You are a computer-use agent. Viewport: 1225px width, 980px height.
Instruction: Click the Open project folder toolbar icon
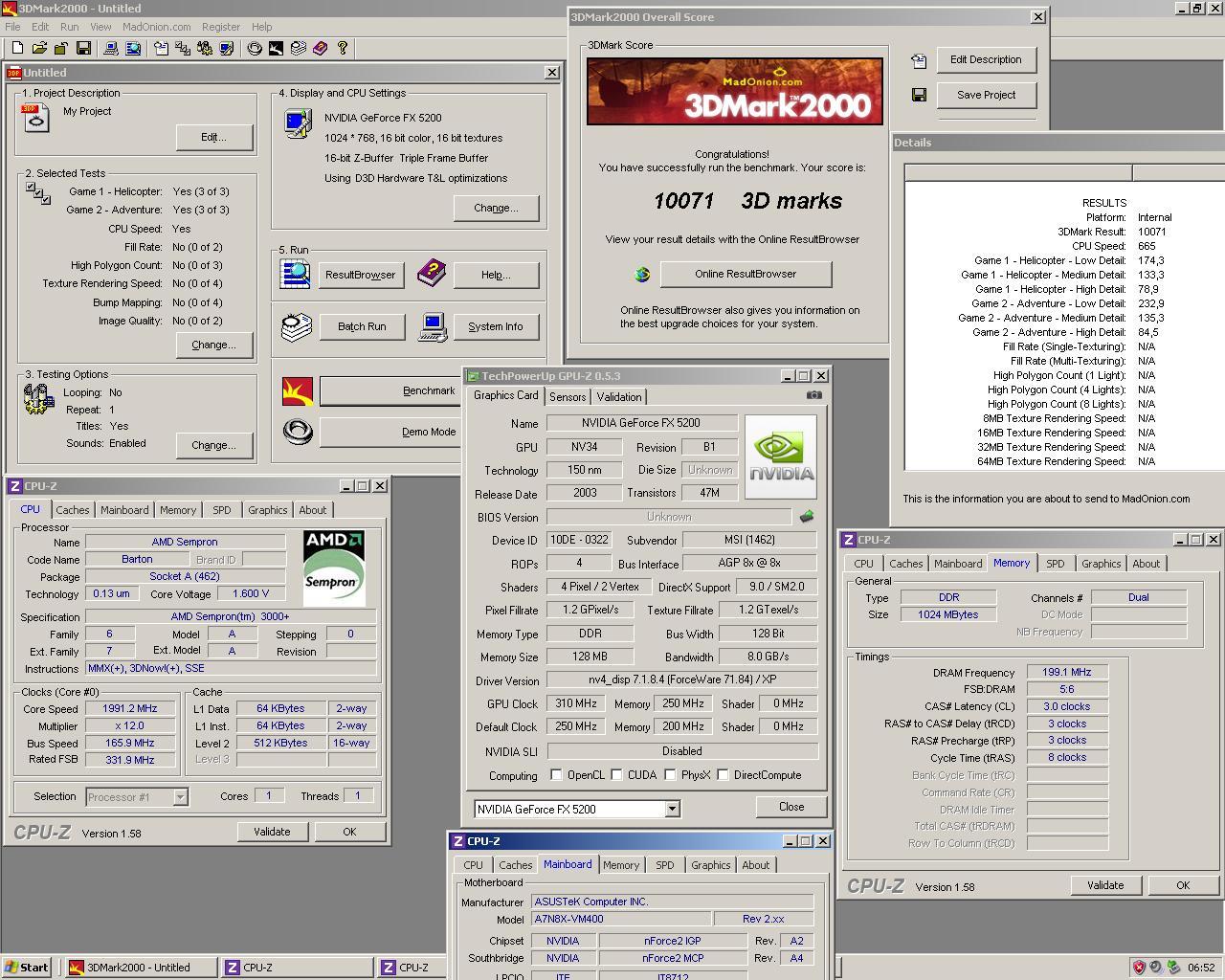(x=39, y=48)
